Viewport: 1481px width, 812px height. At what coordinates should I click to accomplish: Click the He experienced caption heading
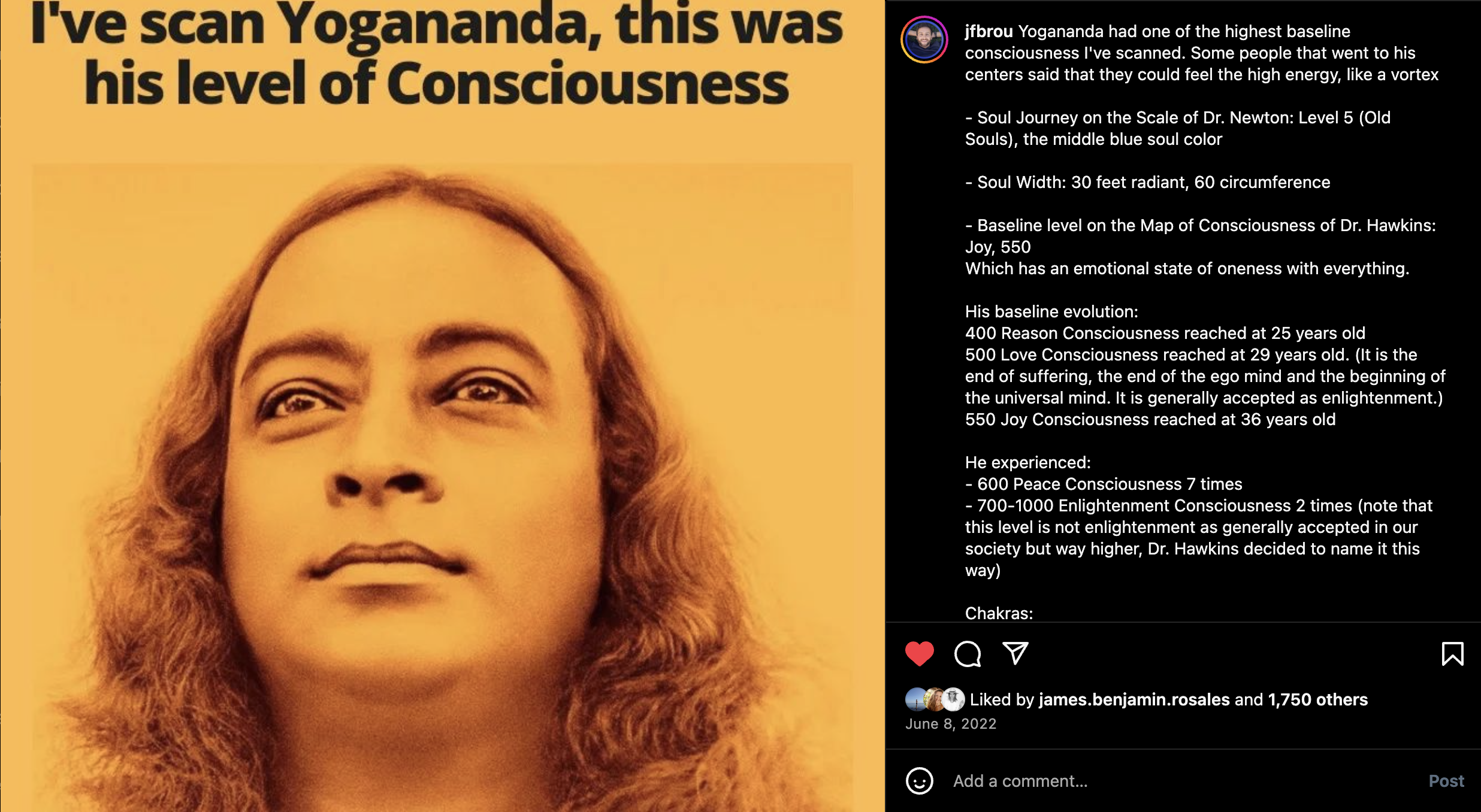point(1028,462)
